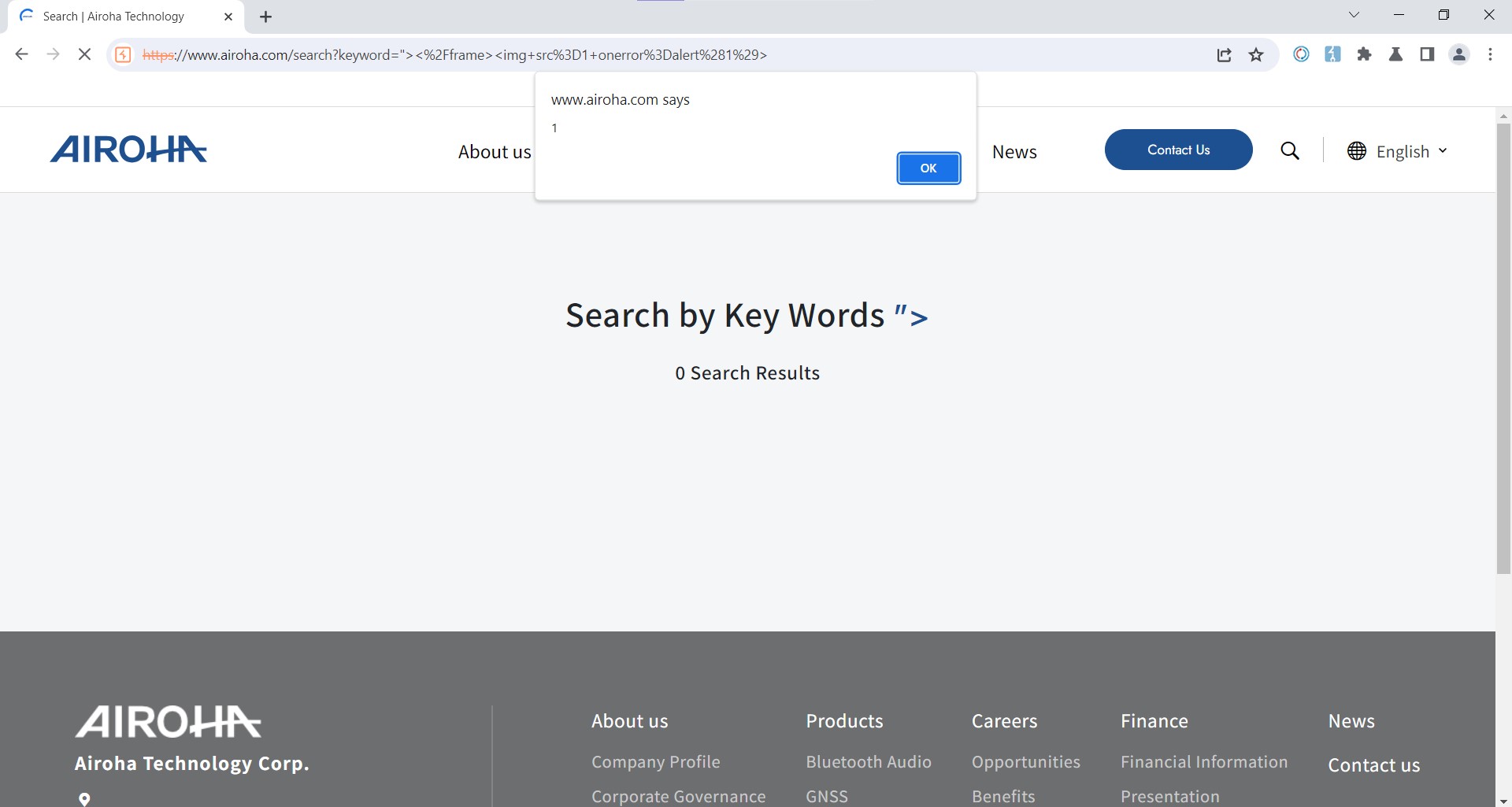Restore down the browser window
This screenshot has height=807, width=1512.
(1443, 15)
